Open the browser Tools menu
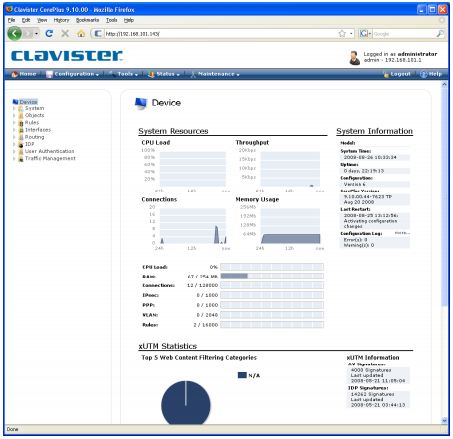The height and width of the screenshot is (439, 453). [x=112, y=20]
